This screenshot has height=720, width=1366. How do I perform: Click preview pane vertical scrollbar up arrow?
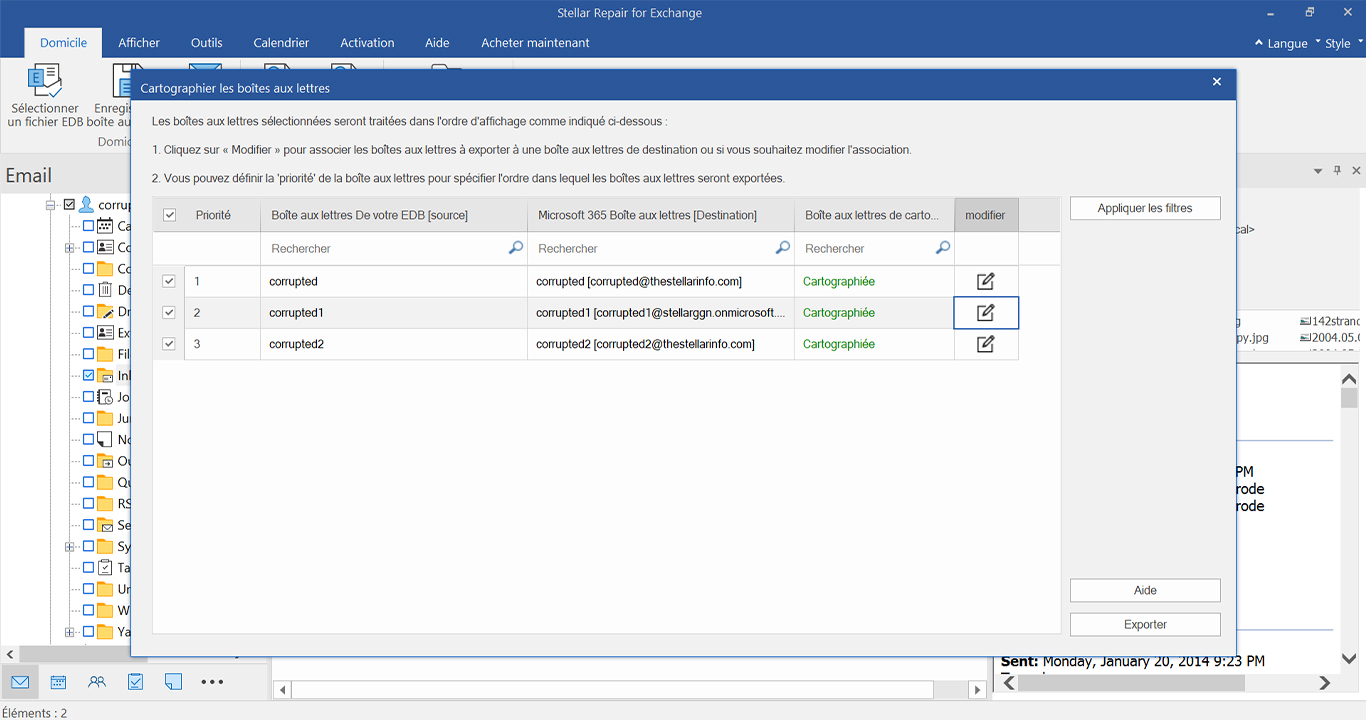tap(1349, 379)
